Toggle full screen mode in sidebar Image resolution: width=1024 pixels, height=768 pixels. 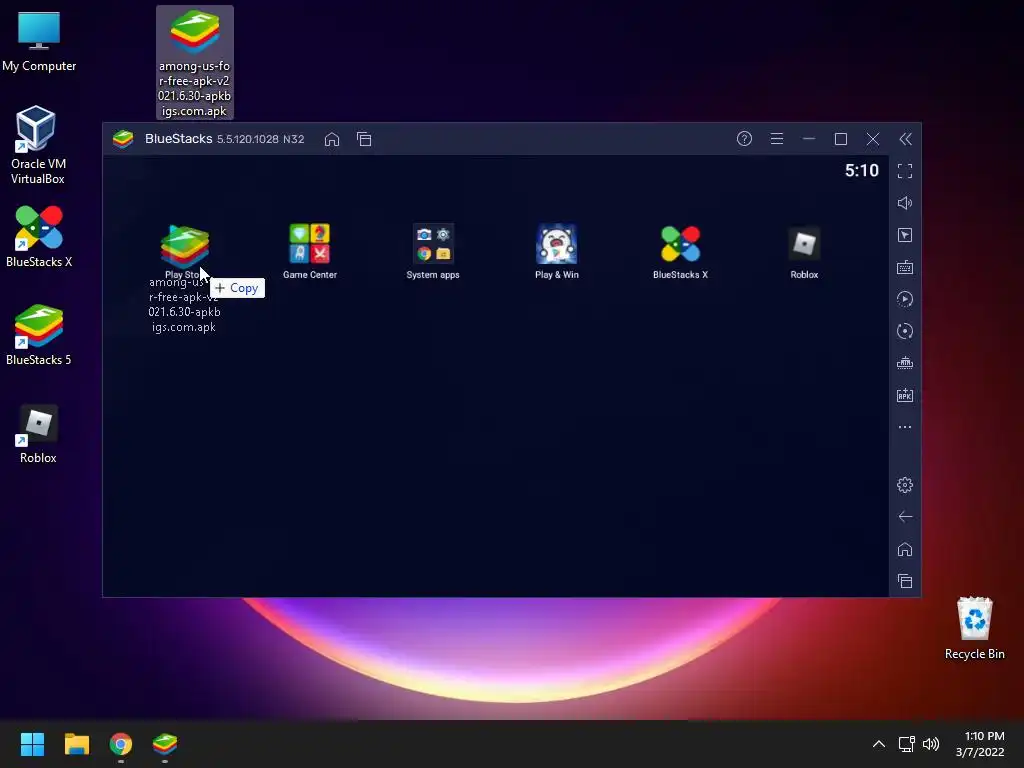click(x=905, y=171)
